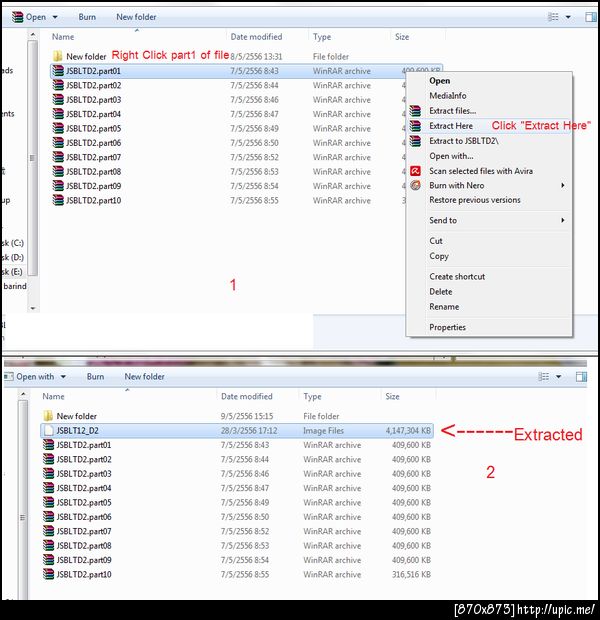
Task: Click the view options icon in lower window toolbar
Action: coord(543,376)
